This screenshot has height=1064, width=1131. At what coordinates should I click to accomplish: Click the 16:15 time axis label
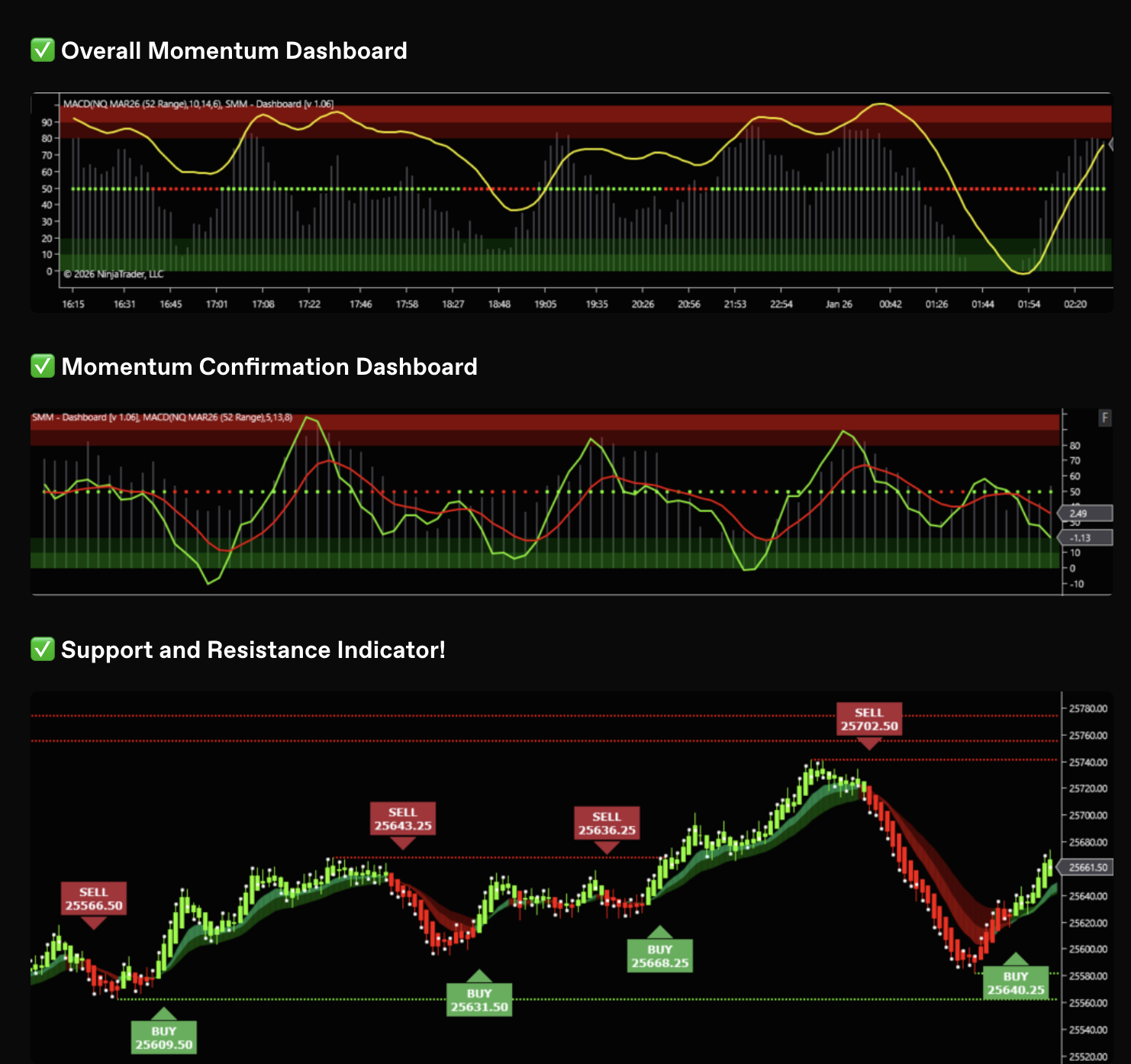(73, 304)
